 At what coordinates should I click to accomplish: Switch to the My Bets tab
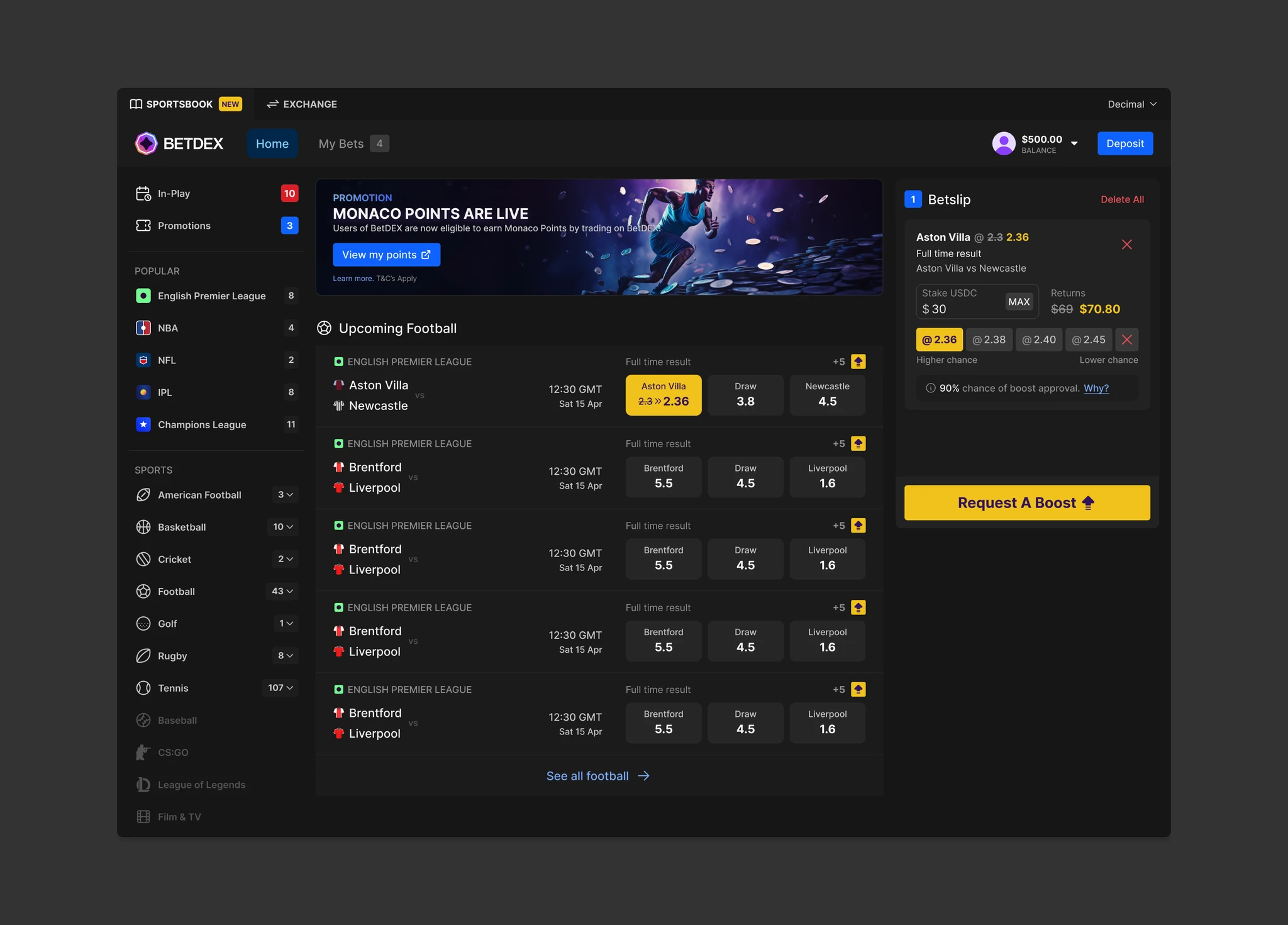[341, 143]
